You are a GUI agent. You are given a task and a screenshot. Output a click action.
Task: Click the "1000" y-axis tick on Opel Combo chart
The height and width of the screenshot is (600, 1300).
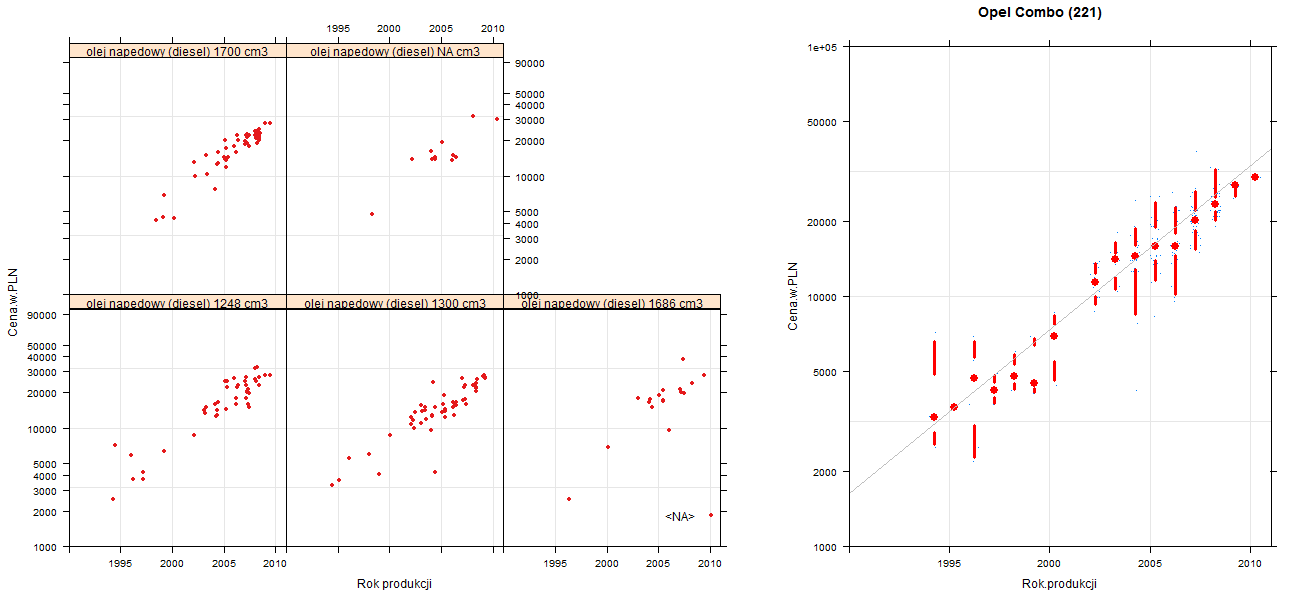click(x=825, y=547)
